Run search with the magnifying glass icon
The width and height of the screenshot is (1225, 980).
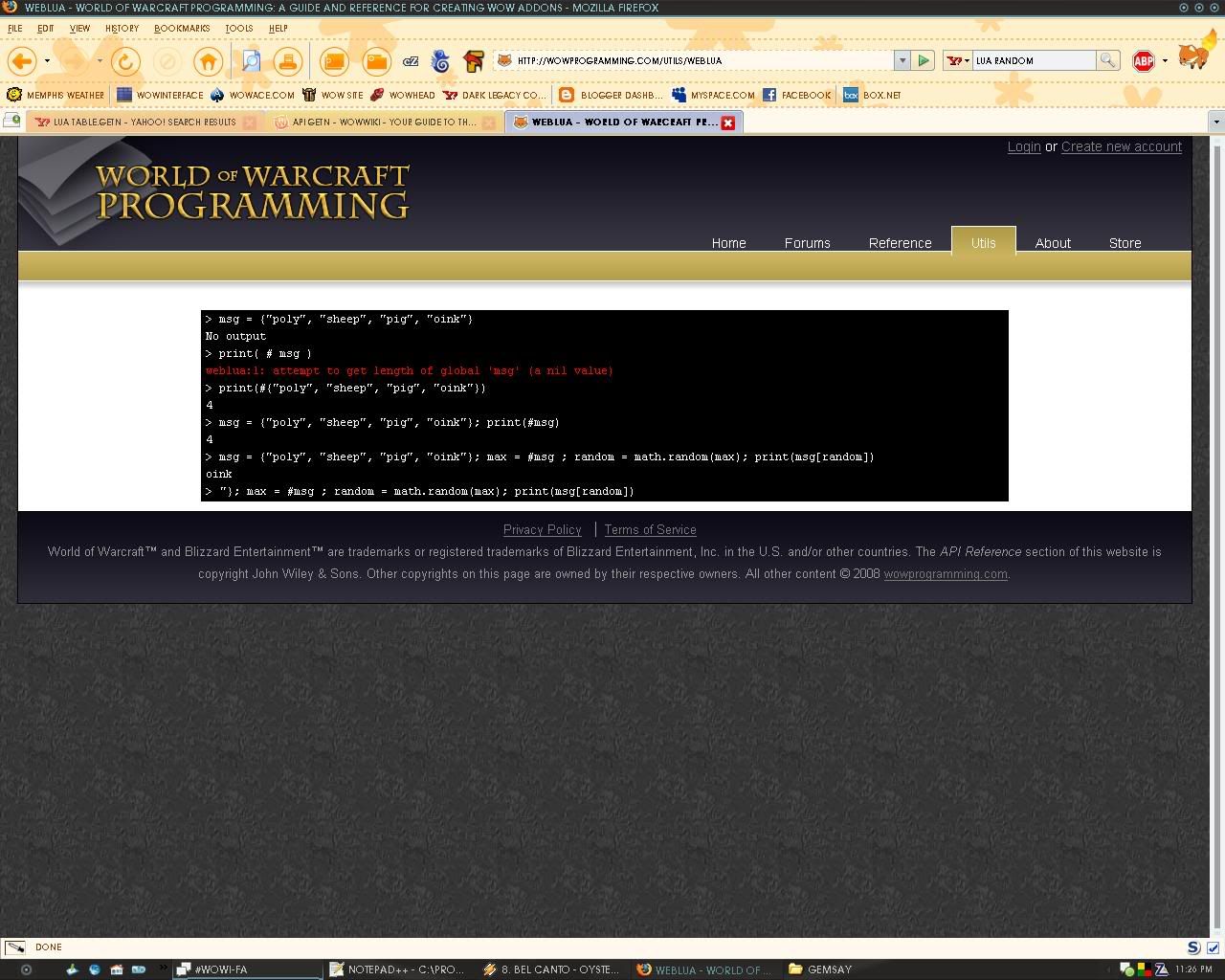click(x=1107, y=60)
